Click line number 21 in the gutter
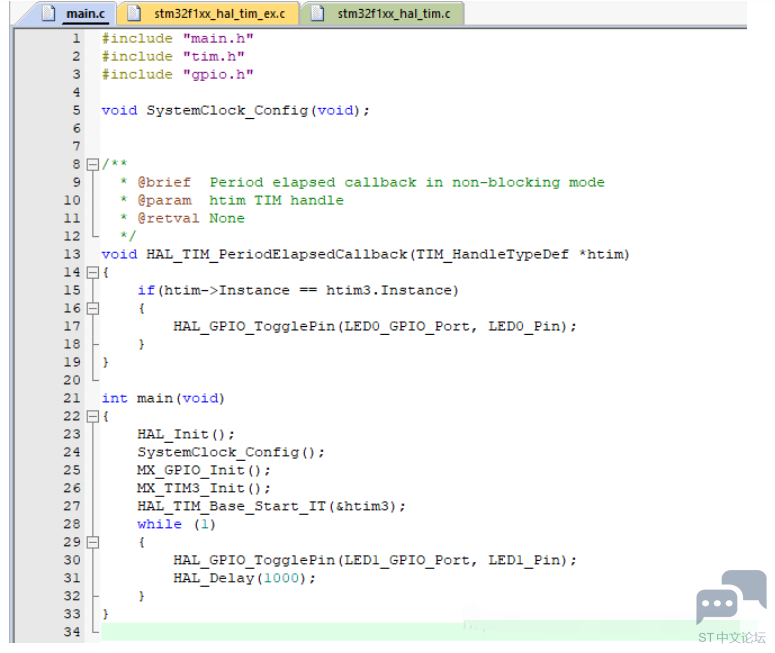Viewport: 775px width, 653px height. click(x=71, y=398)
